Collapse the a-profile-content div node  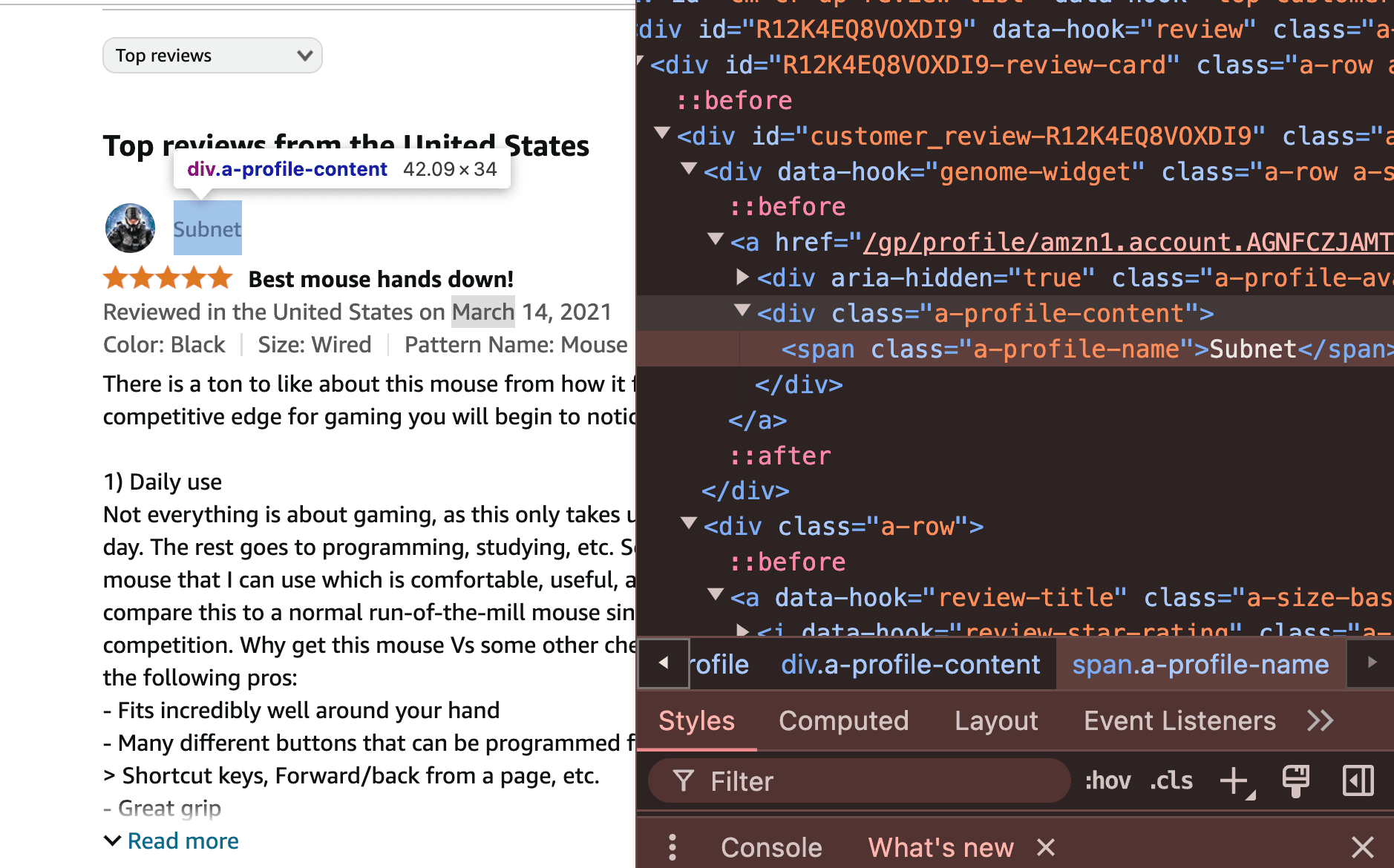click(742, 312)
